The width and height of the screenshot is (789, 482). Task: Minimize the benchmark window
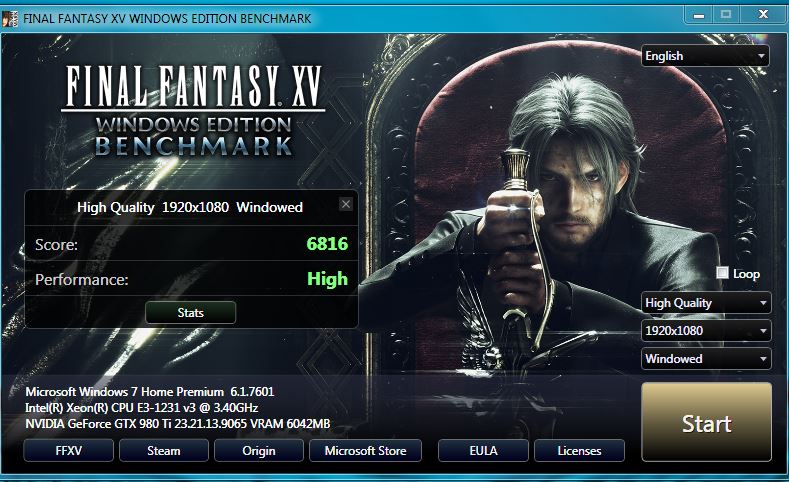click(698, 15)
